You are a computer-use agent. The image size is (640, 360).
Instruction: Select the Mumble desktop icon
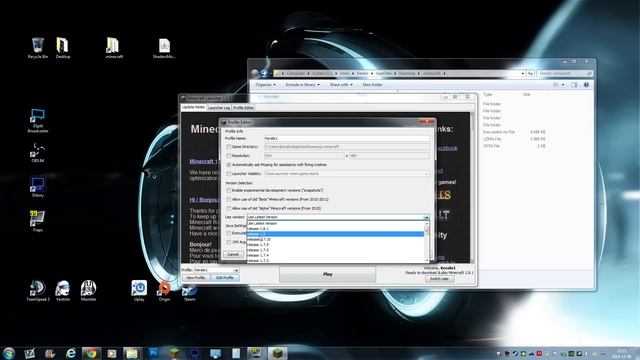pyautogui.click(x=88, y=291)
